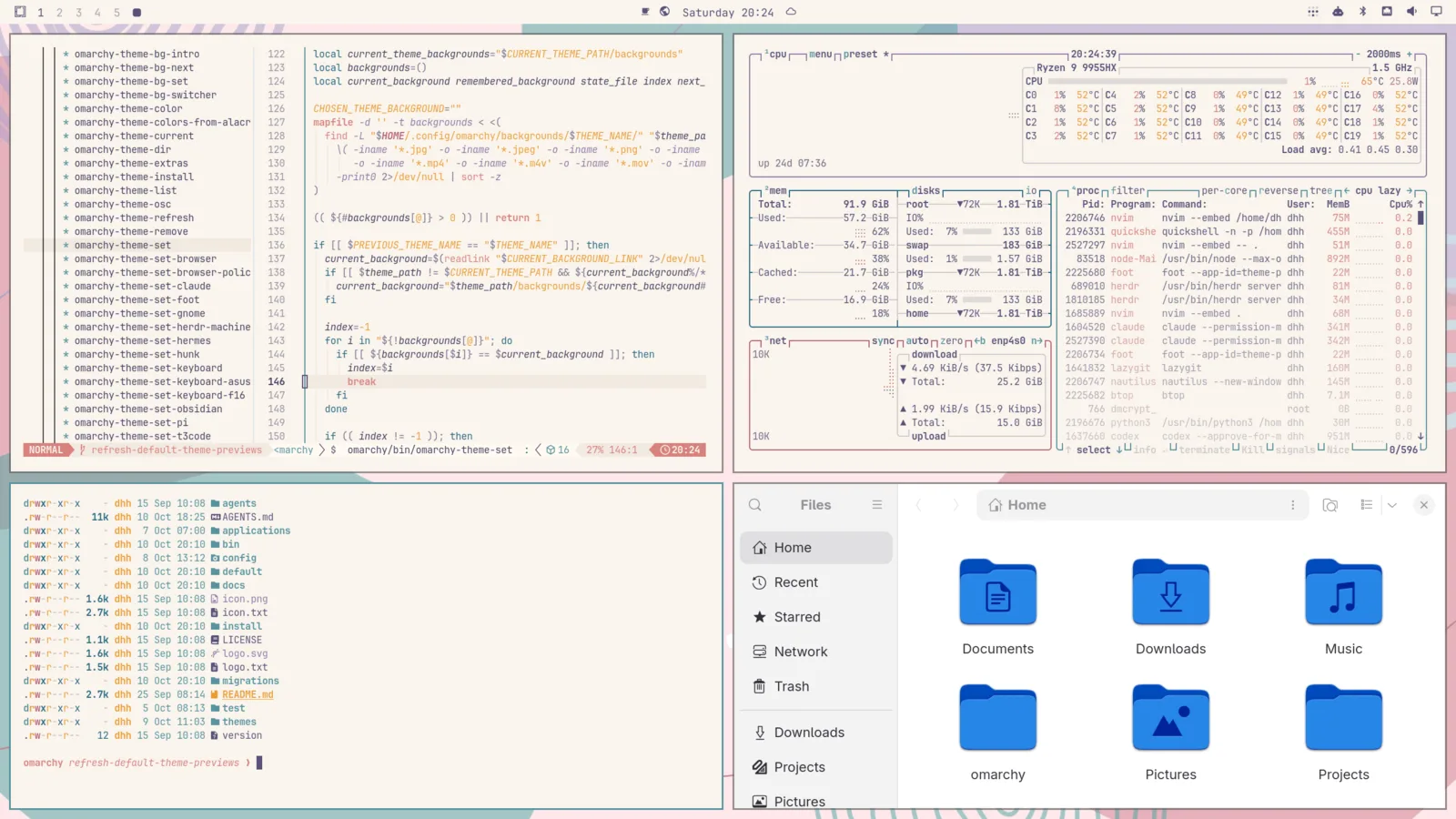Click the weather cloud icon next to clock
Viewport: 1456px width, 819px height.
pyautogui.click(x=791, y=12)
